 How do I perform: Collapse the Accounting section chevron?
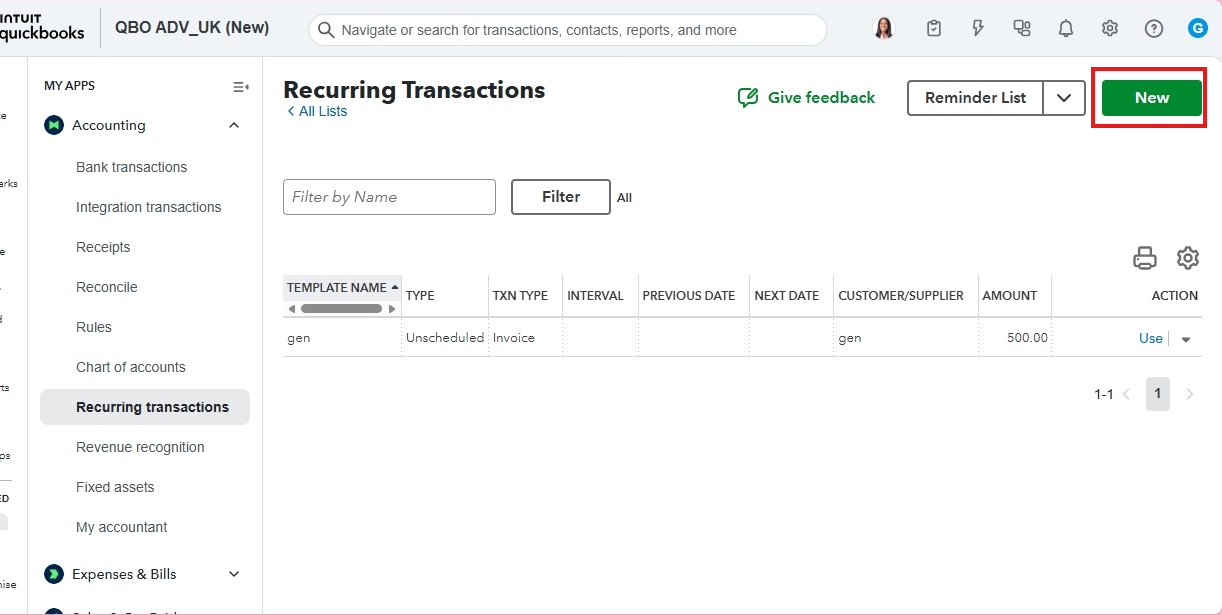(234, 125)
